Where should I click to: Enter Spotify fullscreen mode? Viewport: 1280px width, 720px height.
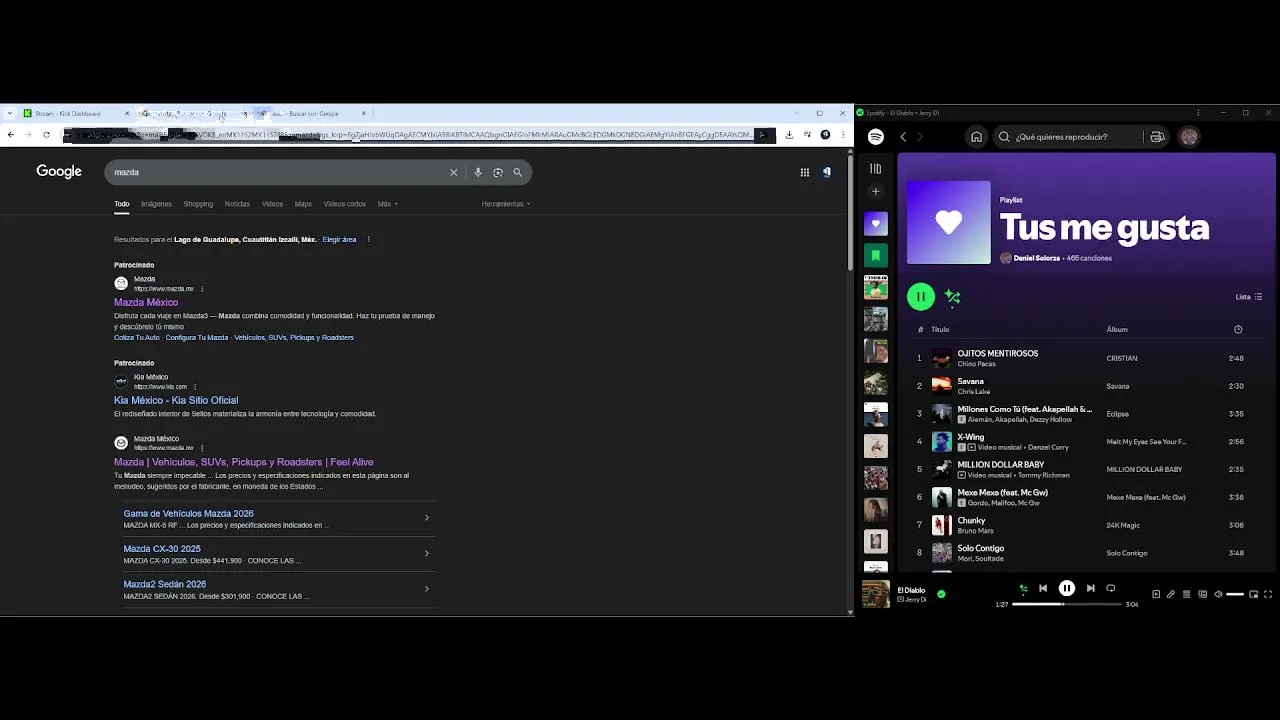coord(1269,594)
